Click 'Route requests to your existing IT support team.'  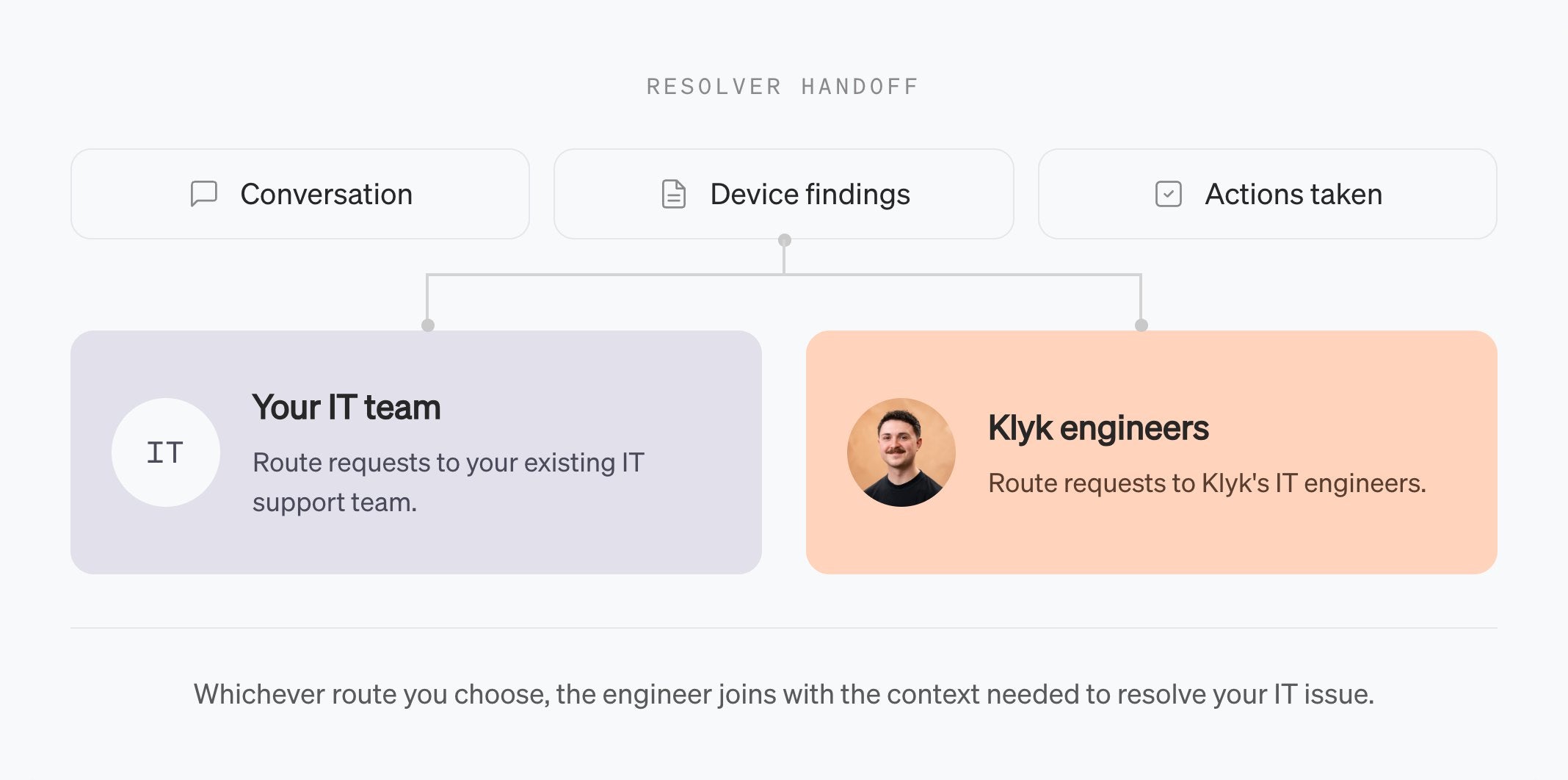[449, 483]
